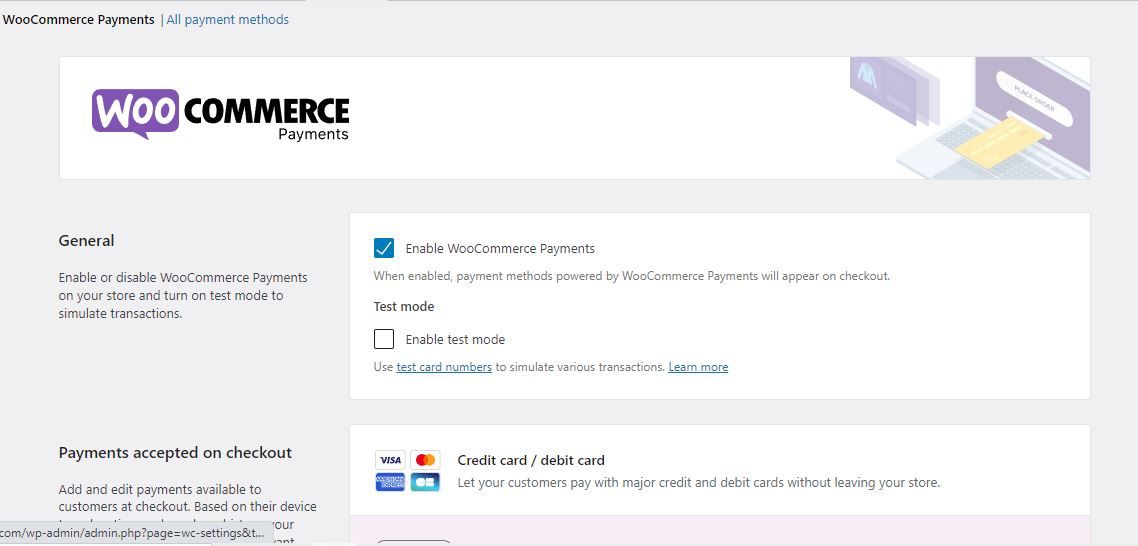
Task: Click the WooCommerce Payments breadcrumb text
Action: coord(78,20)
